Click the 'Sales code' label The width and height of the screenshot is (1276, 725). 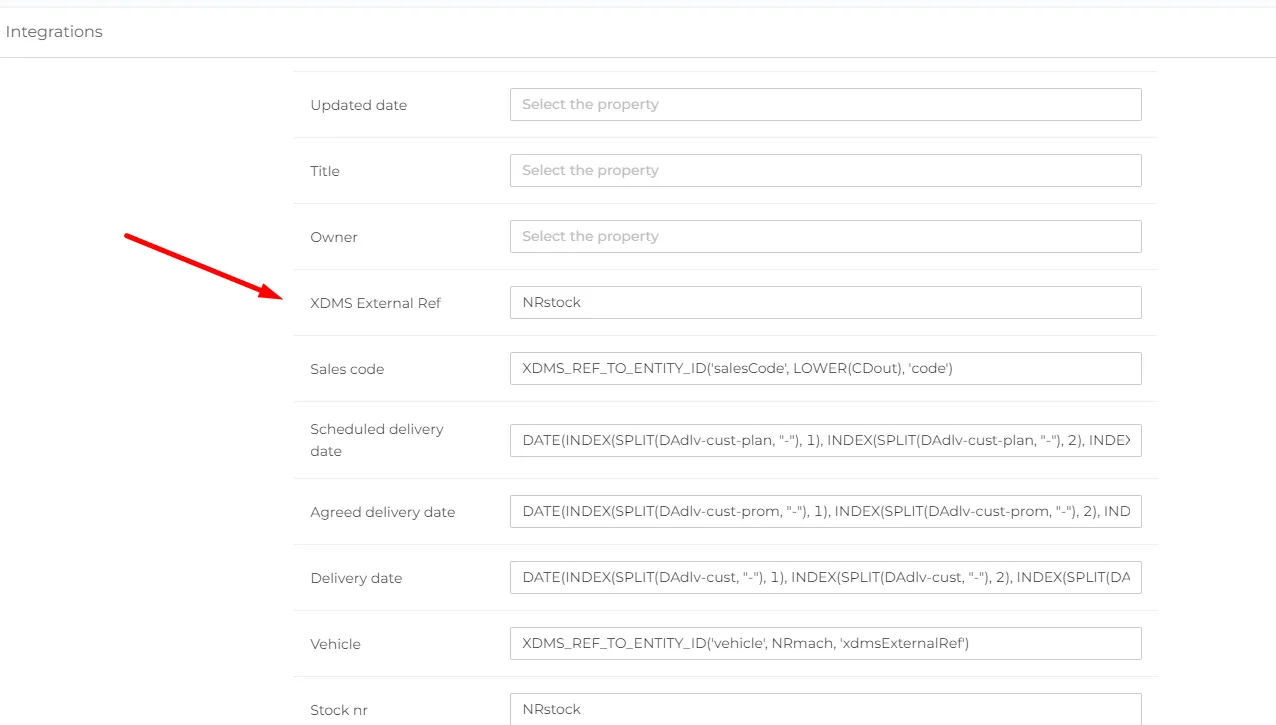[347, 369]
